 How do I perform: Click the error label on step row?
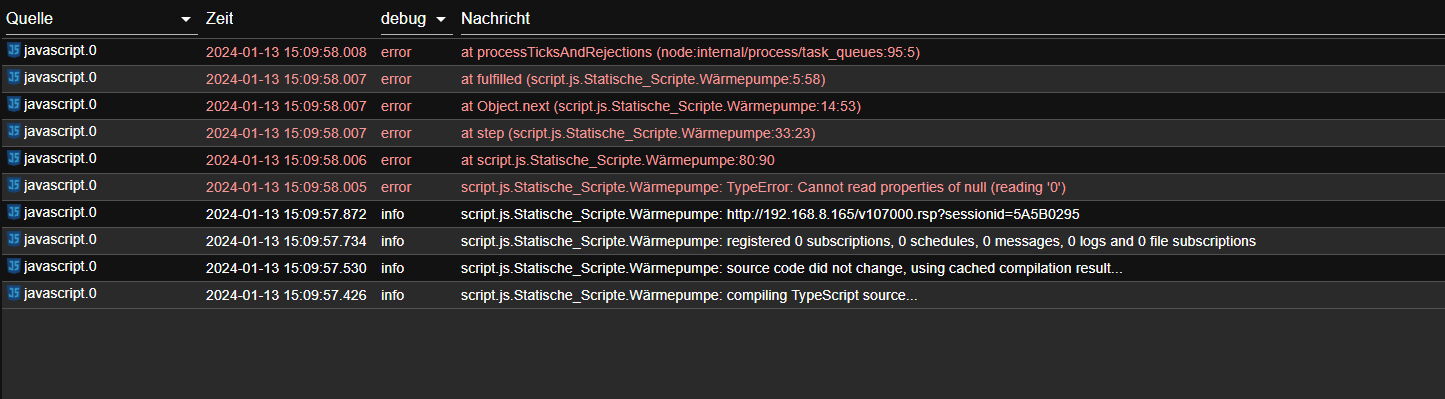coord(396,132)
